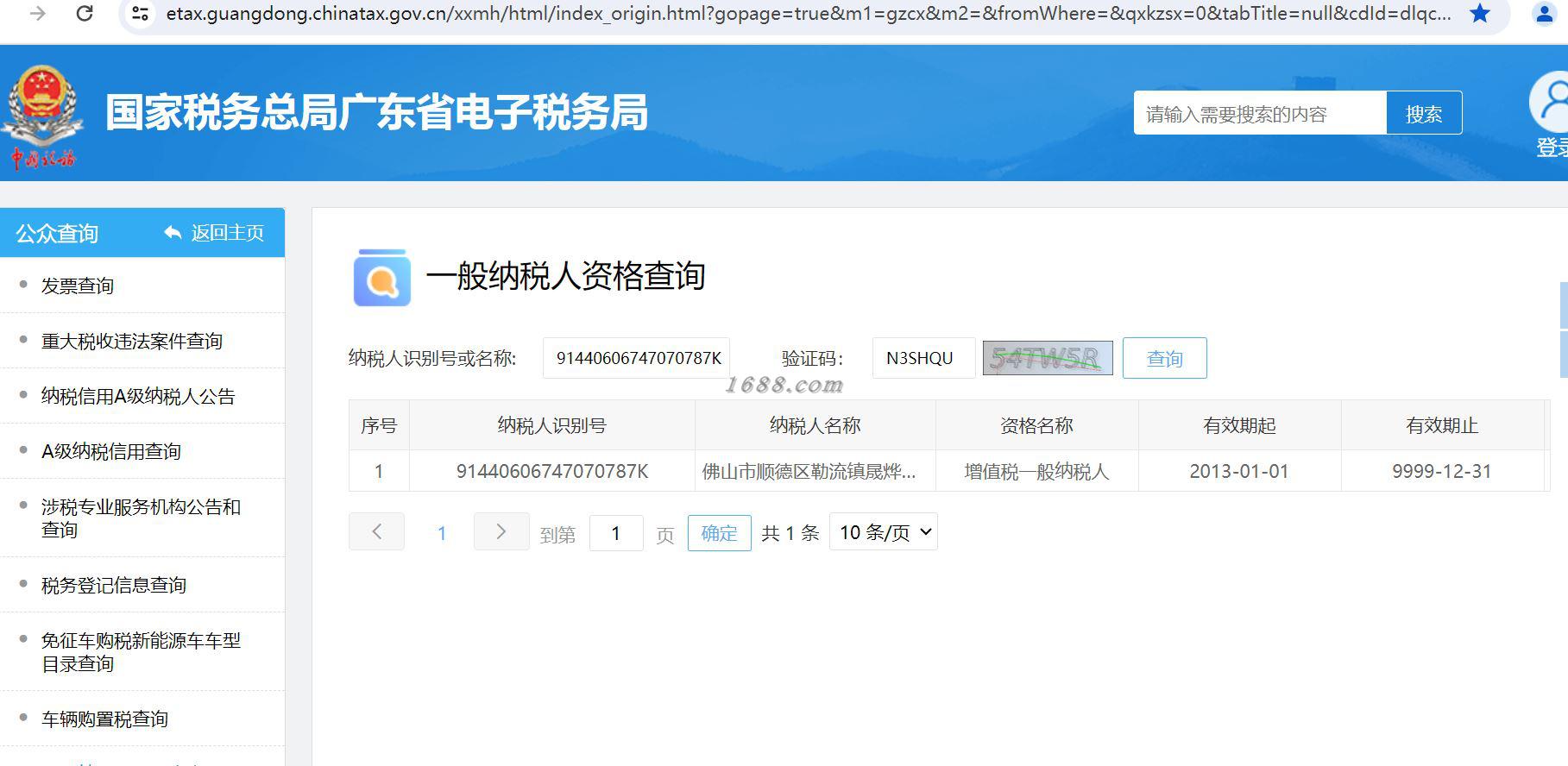Click the 共 1 条 total count text
The width and height of the screenshot is (1568, 766).
(790, 533)
